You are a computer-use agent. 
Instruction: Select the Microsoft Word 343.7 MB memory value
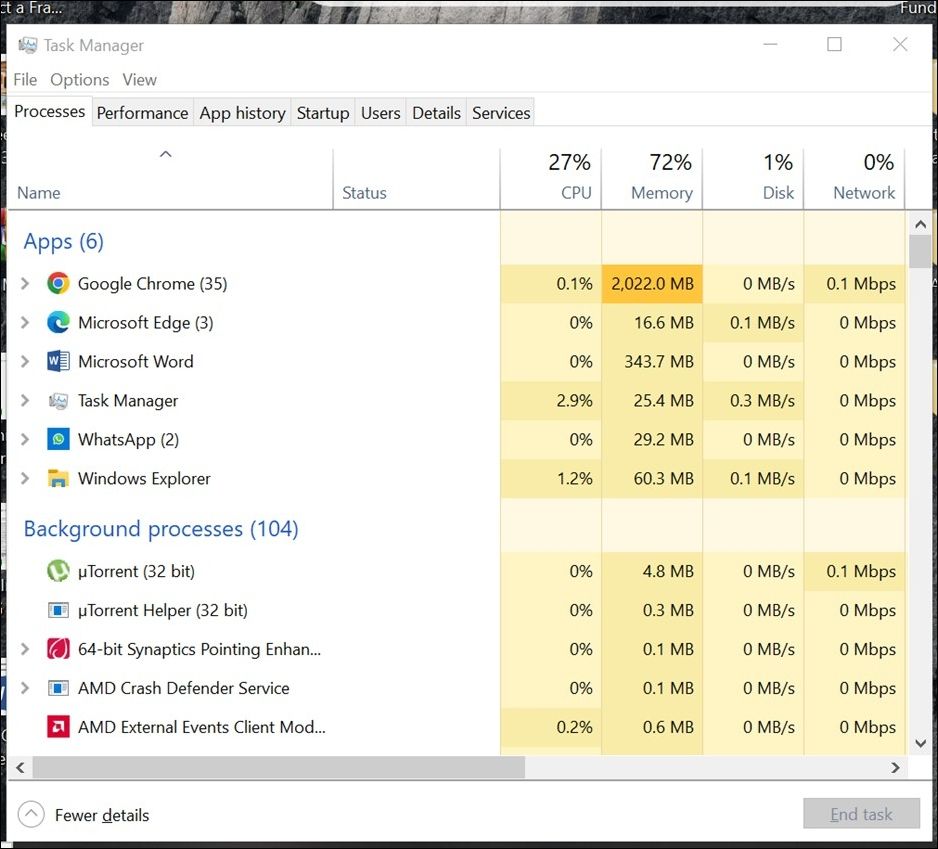[x=652, y=361]
